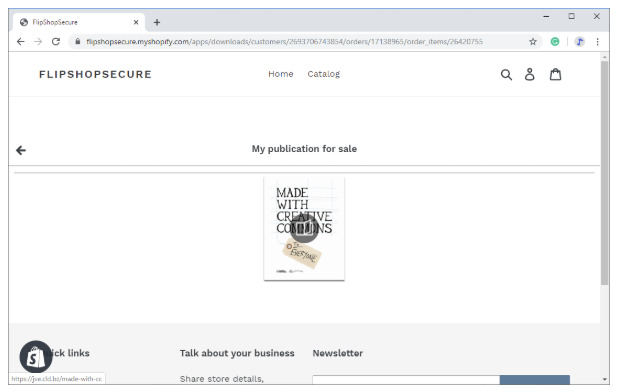This screenshot has height=392, width=617.
Task: Click the scrollbar up arrow
Action: [604, 57]
